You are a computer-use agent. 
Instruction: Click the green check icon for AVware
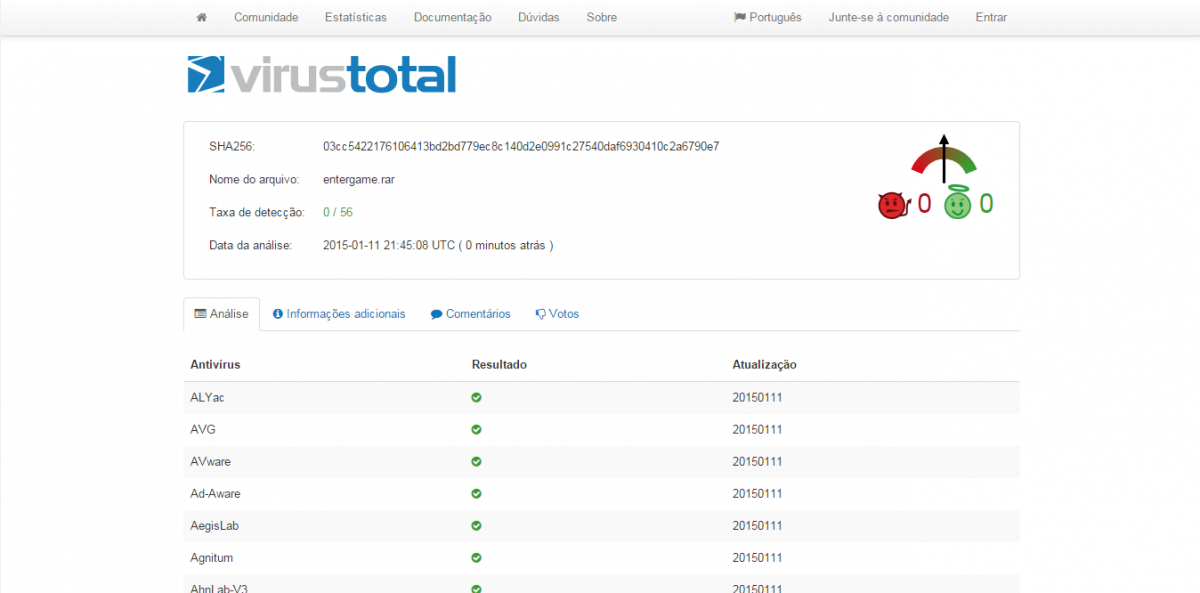click(476, 461)
